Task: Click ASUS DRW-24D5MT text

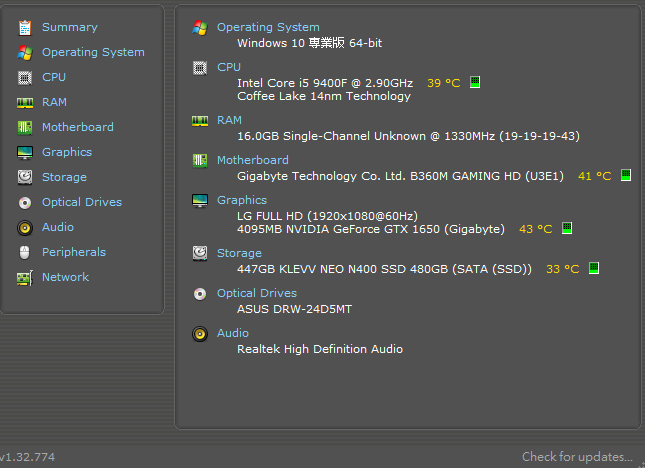Action: [295, 309]
